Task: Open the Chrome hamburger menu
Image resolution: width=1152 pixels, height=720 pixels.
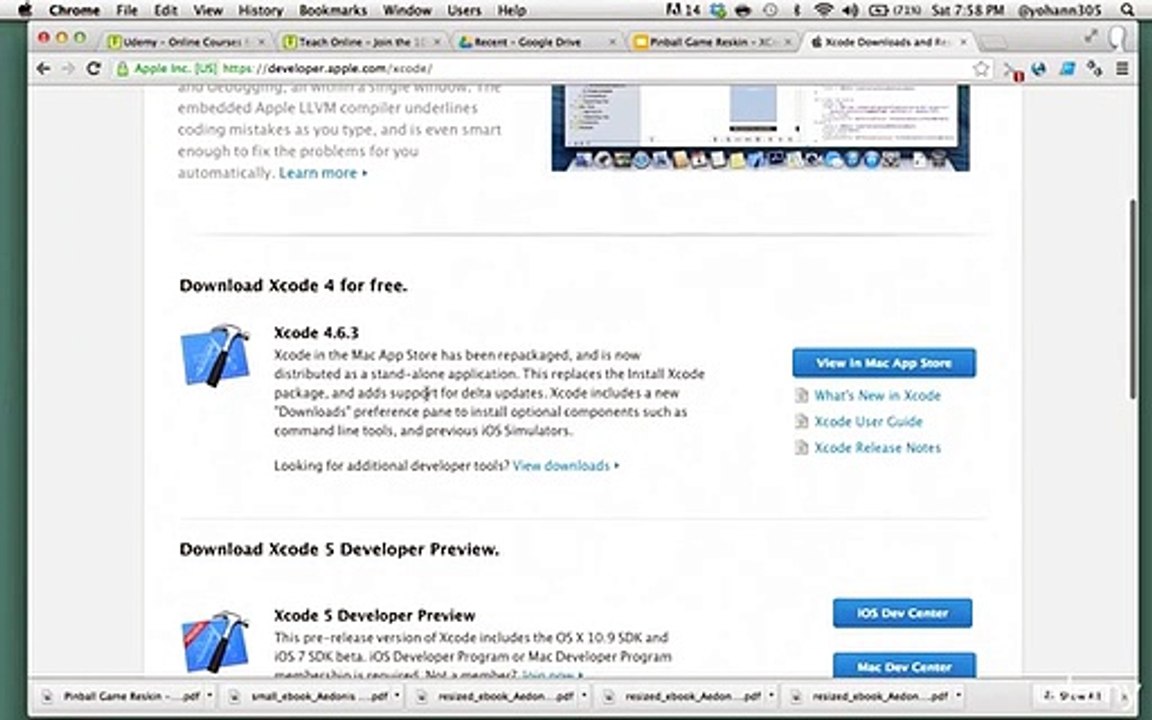Action: click(x=1122, y=68)
